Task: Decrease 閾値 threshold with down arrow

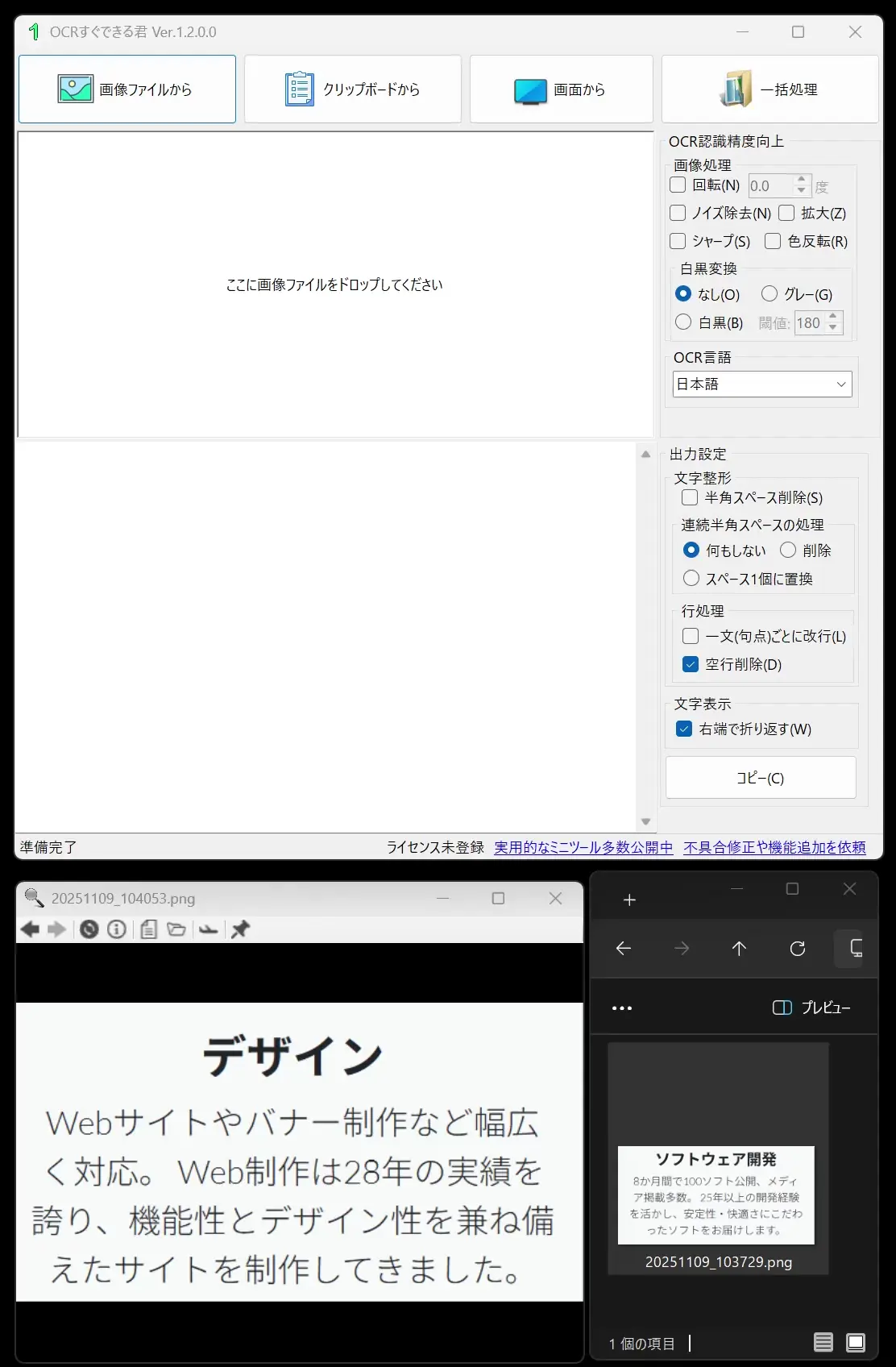Action: click(x=833, y=328)
